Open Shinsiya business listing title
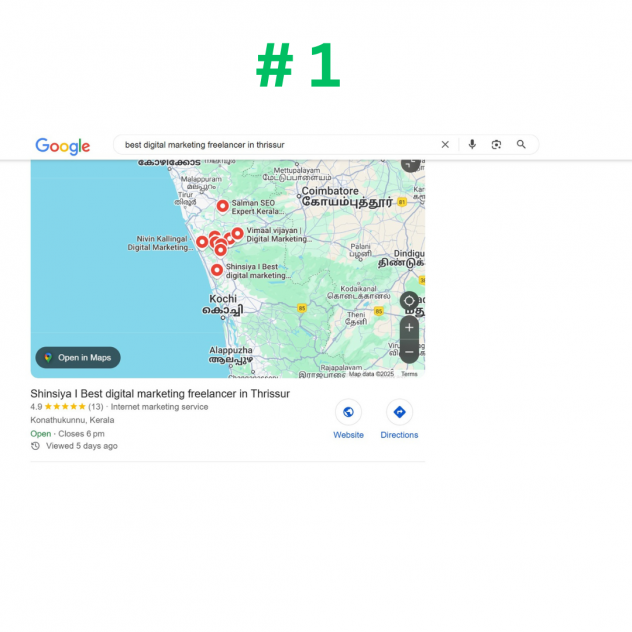 tap(160, 394)
